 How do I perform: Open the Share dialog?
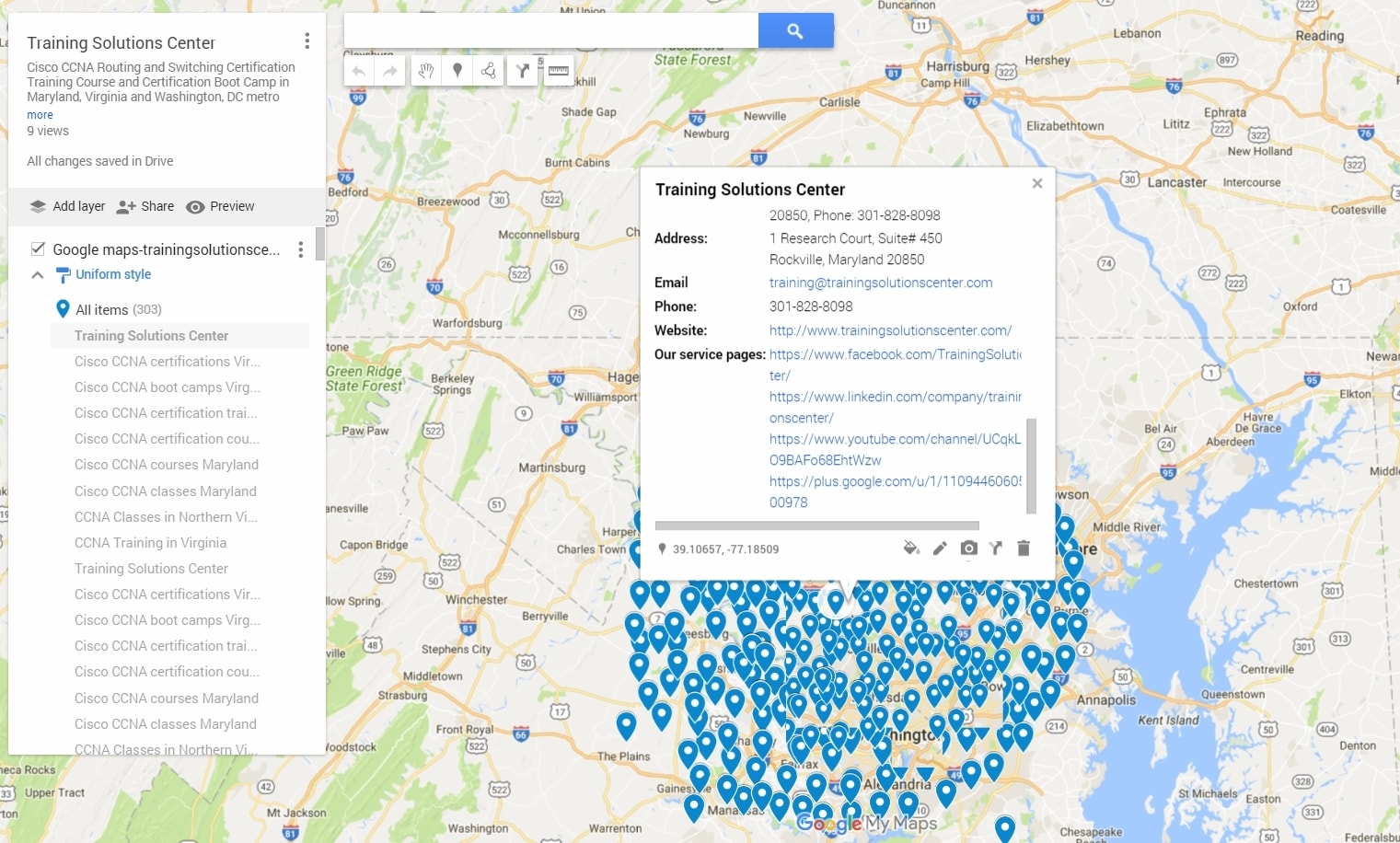(145, 206)
